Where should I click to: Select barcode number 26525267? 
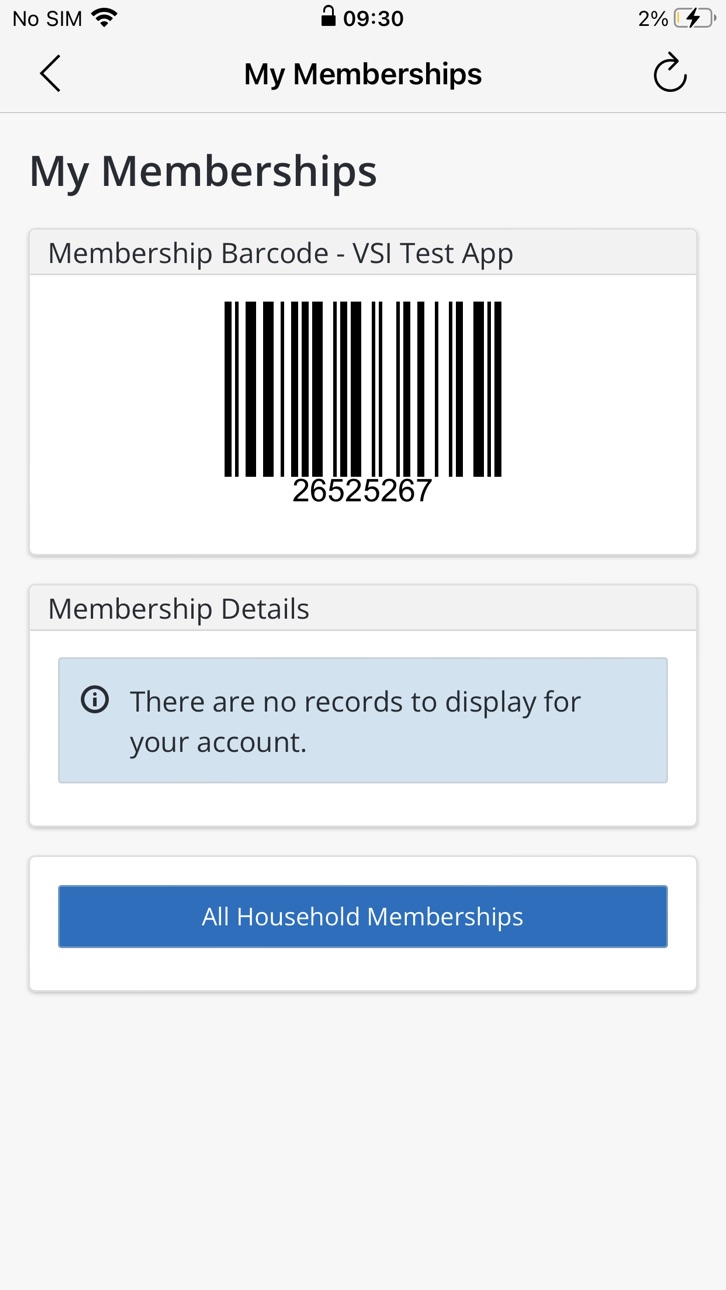(x=362, y=491)
